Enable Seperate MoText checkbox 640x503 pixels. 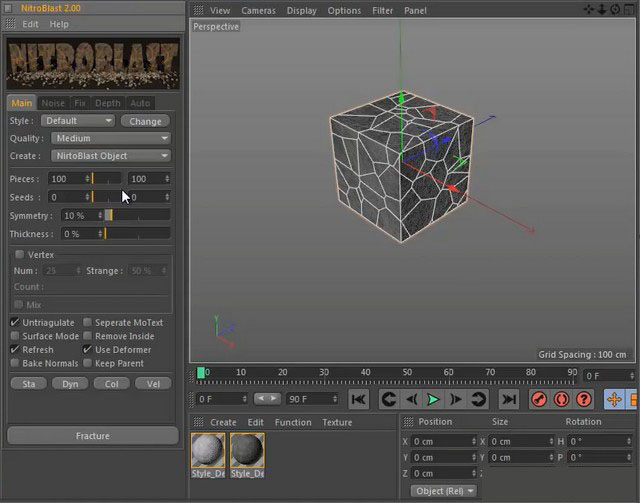(x=87, y=322)
